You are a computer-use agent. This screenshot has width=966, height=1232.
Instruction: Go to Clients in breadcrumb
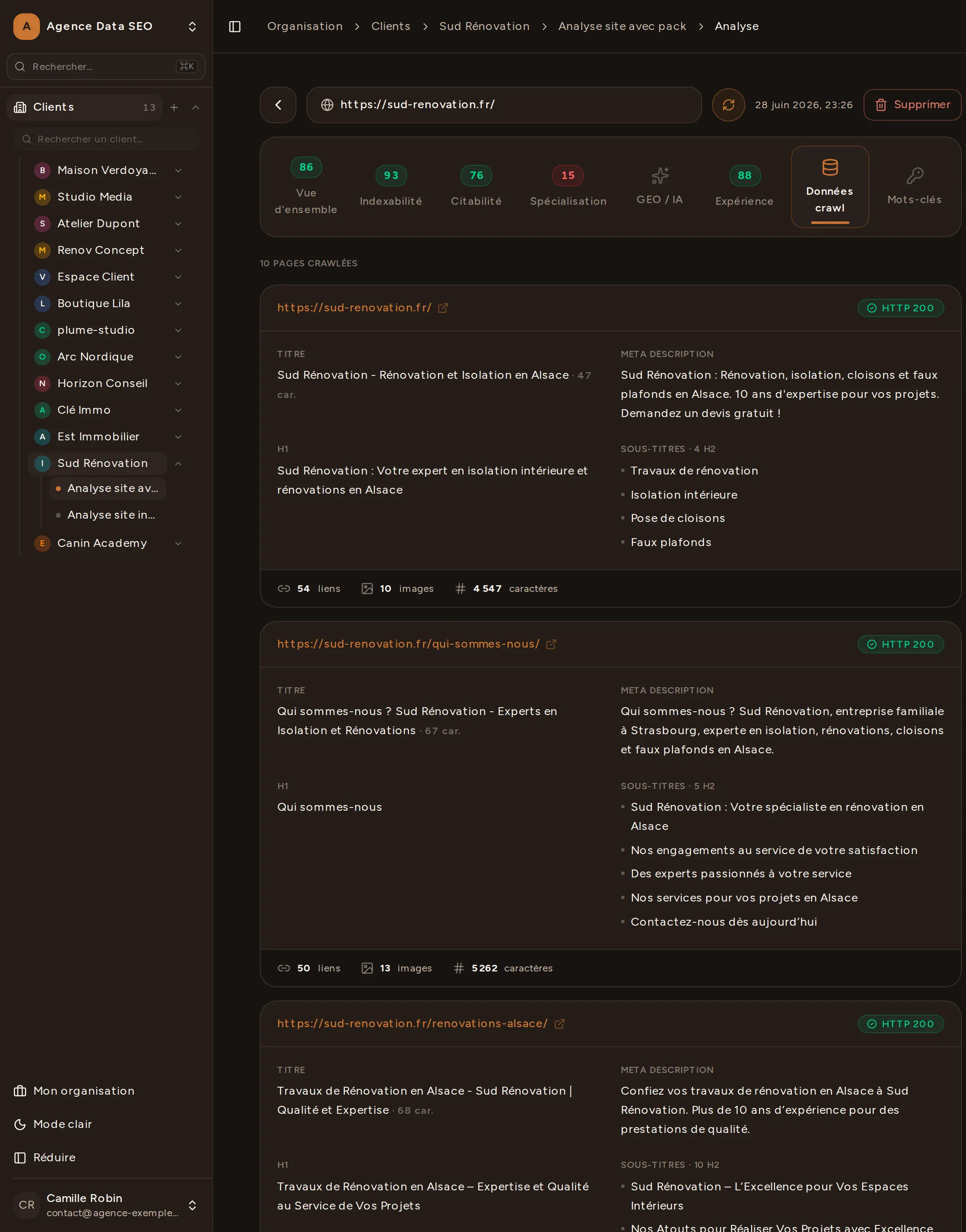tap(391, 27)
